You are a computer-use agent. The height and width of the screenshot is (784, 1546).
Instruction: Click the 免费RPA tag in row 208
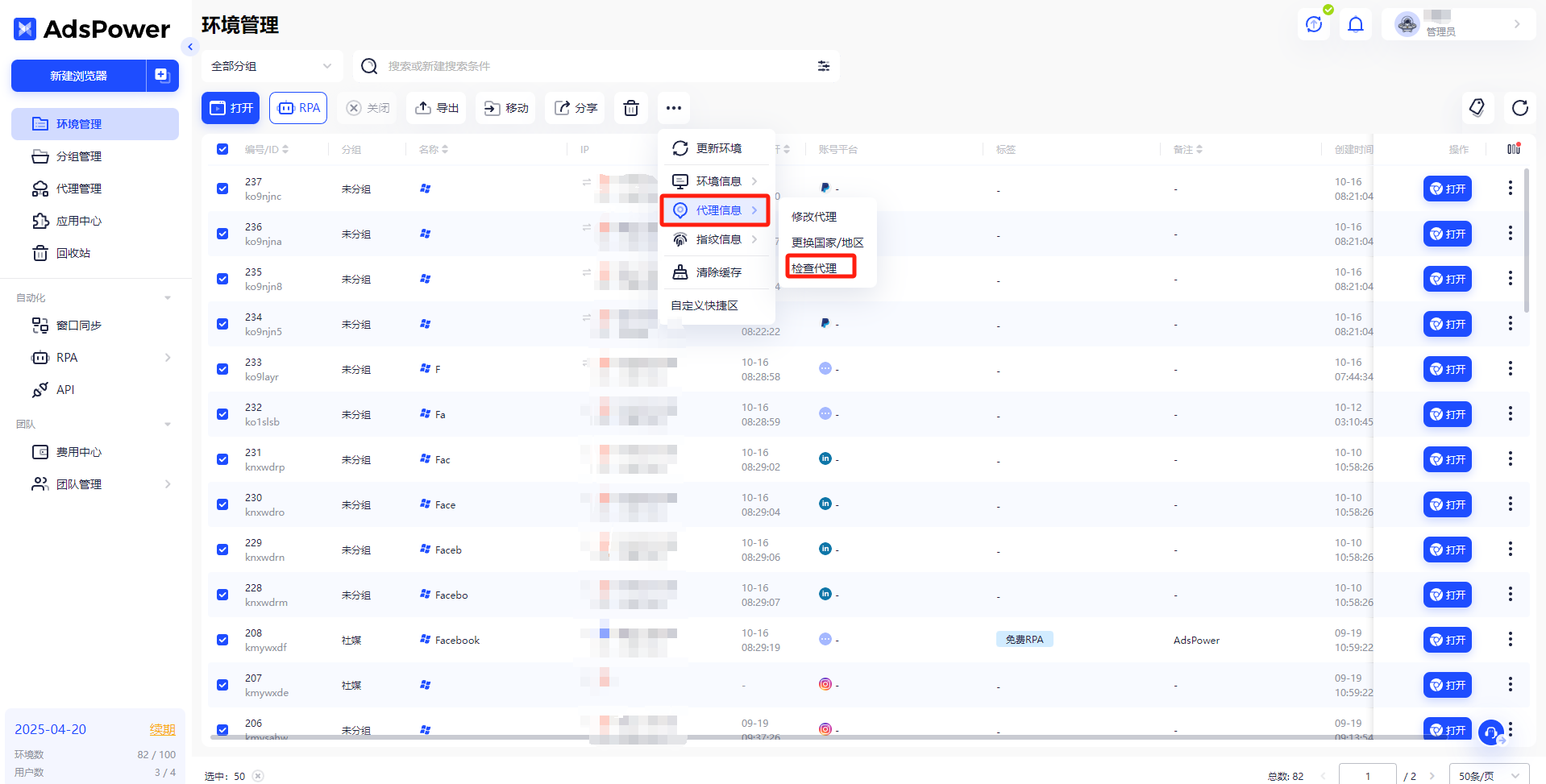(1024, 639)
